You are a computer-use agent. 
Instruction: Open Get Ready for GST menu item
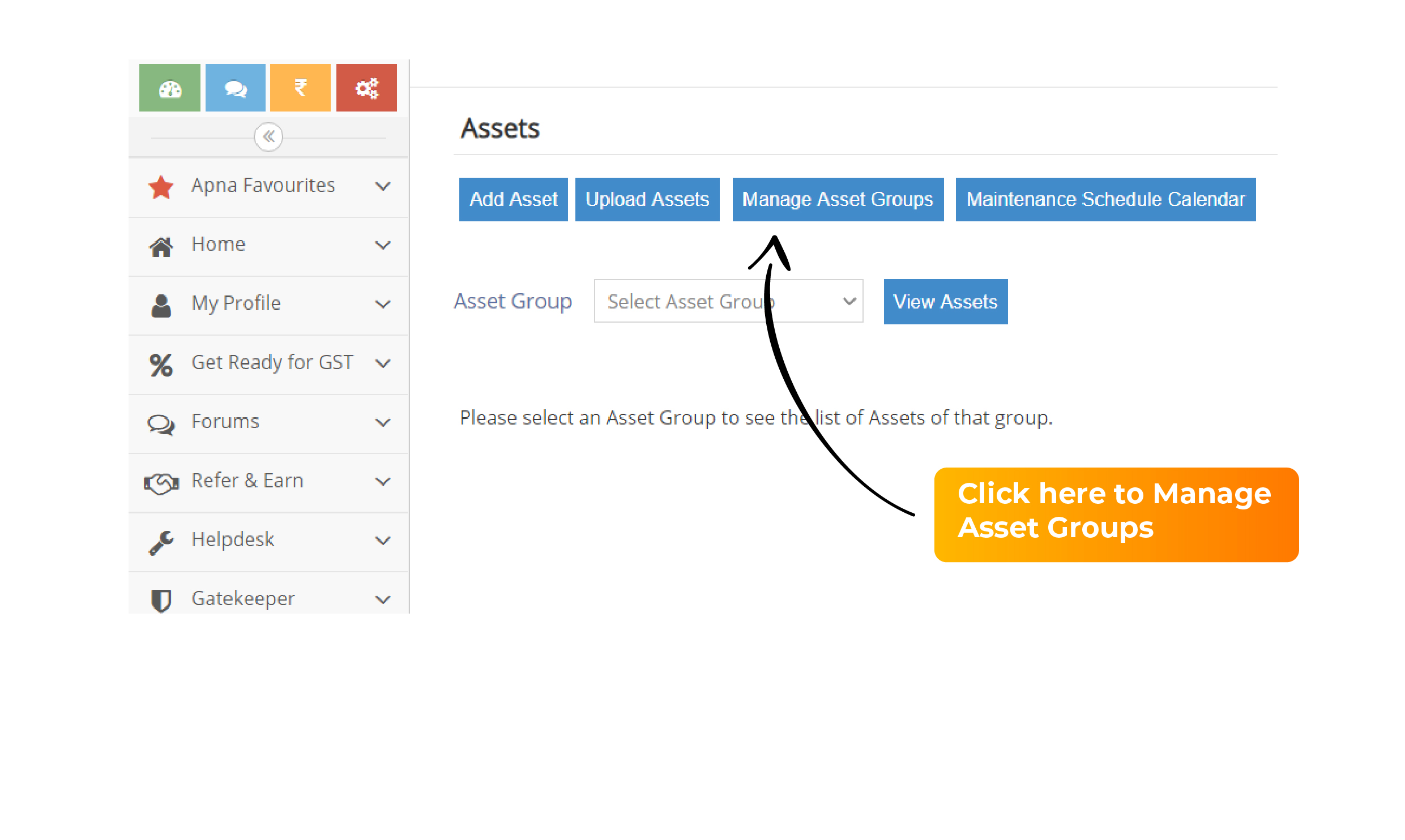tap(268, 364)
